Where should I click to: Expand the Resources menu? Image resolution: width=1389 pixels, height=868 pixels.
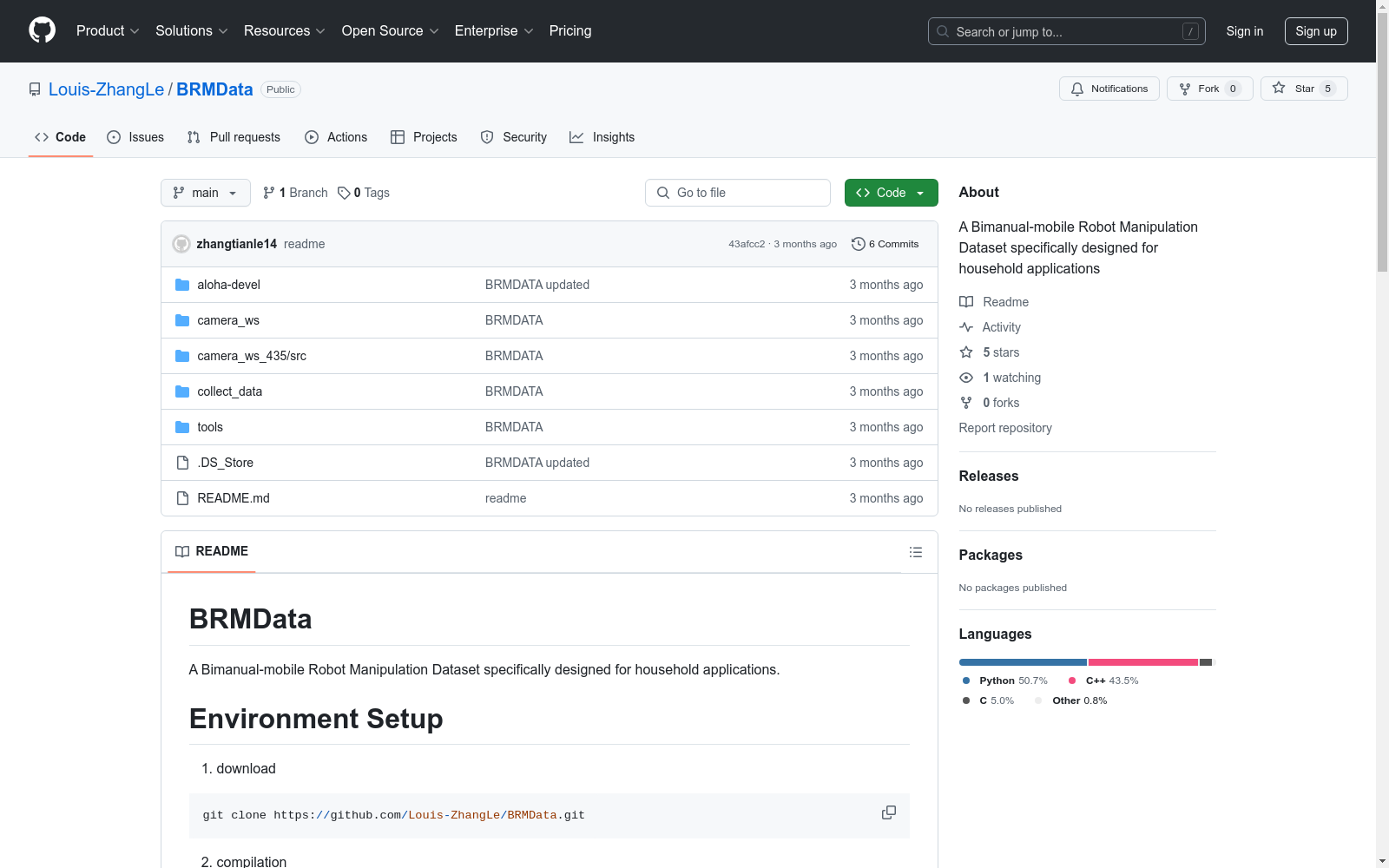pyautogui.click(x=285, y=31)
